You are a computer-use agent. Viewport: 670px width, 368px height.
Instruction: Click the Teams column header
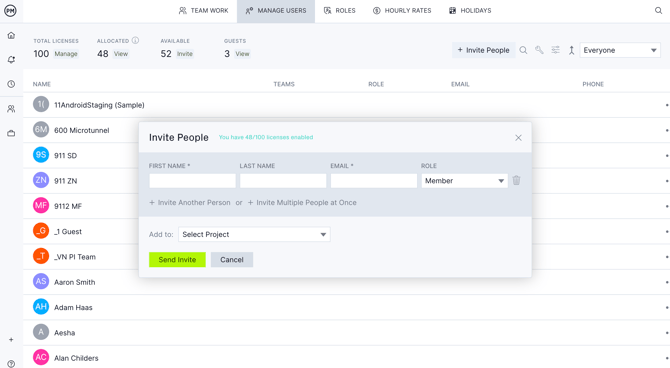[x=284, y=84]
